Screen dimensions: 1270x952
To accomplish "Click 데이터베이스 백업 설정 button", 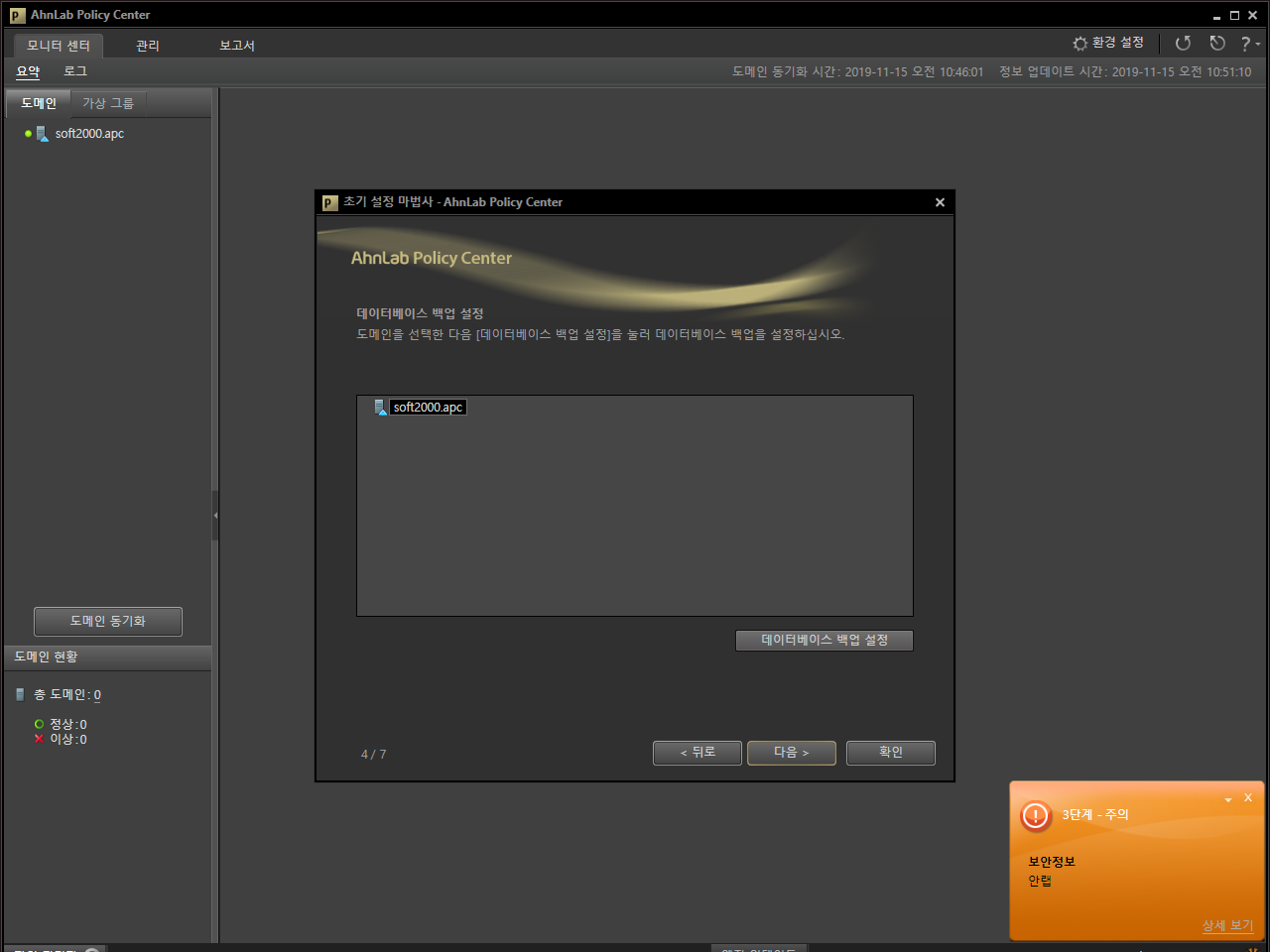I will pos(825,641).
